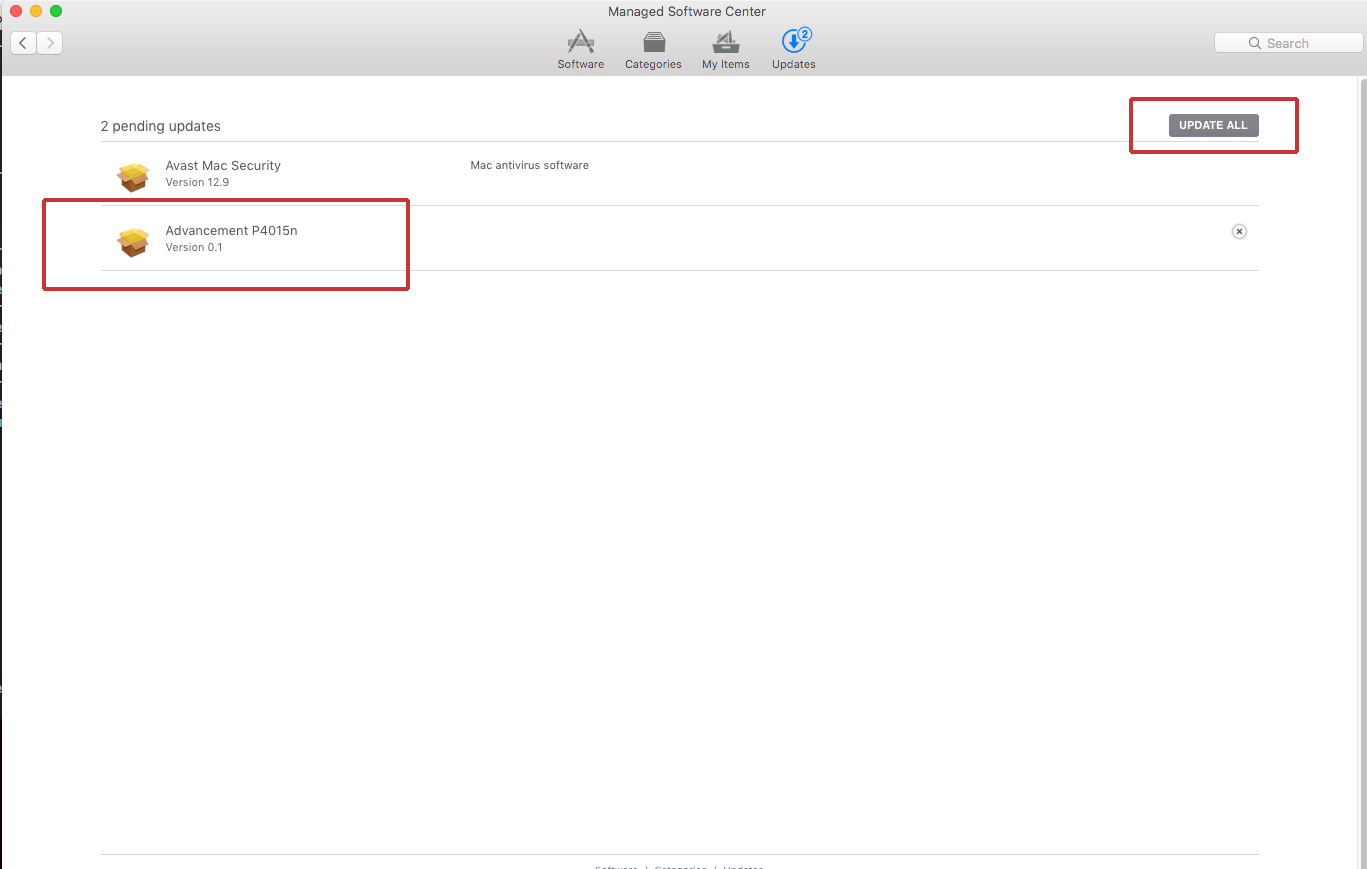Open the Software toolbar section
This screenshot has width=1367, height=869.
[x=580, y=49]
